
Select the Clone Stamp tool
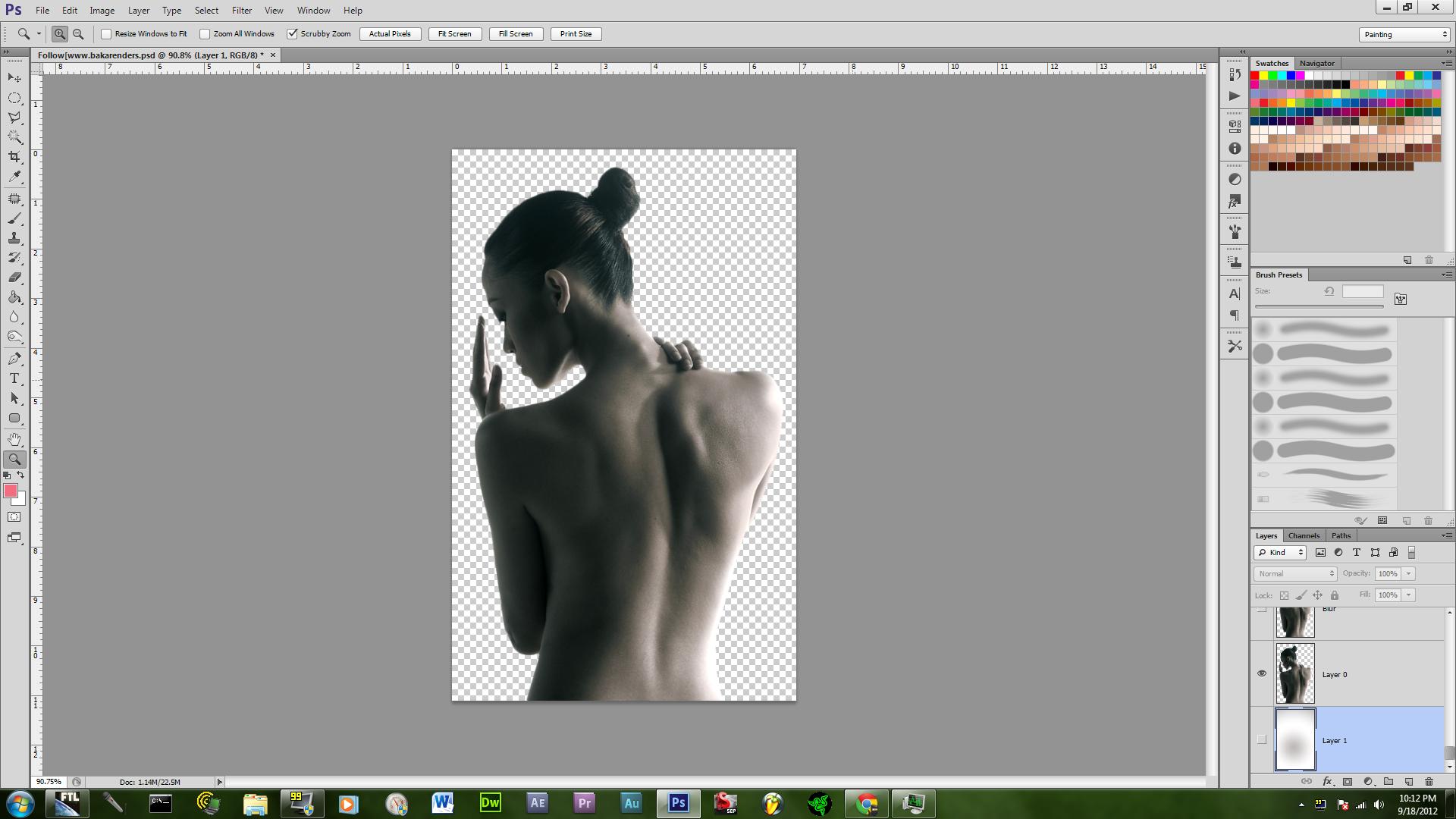14,238
